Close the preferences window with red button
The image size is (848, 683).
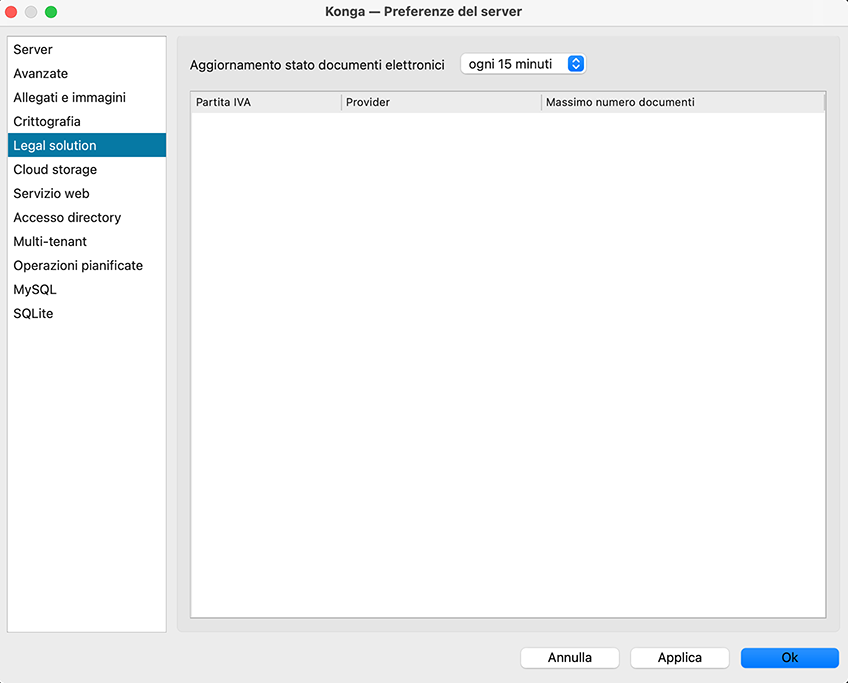point(12,12)
